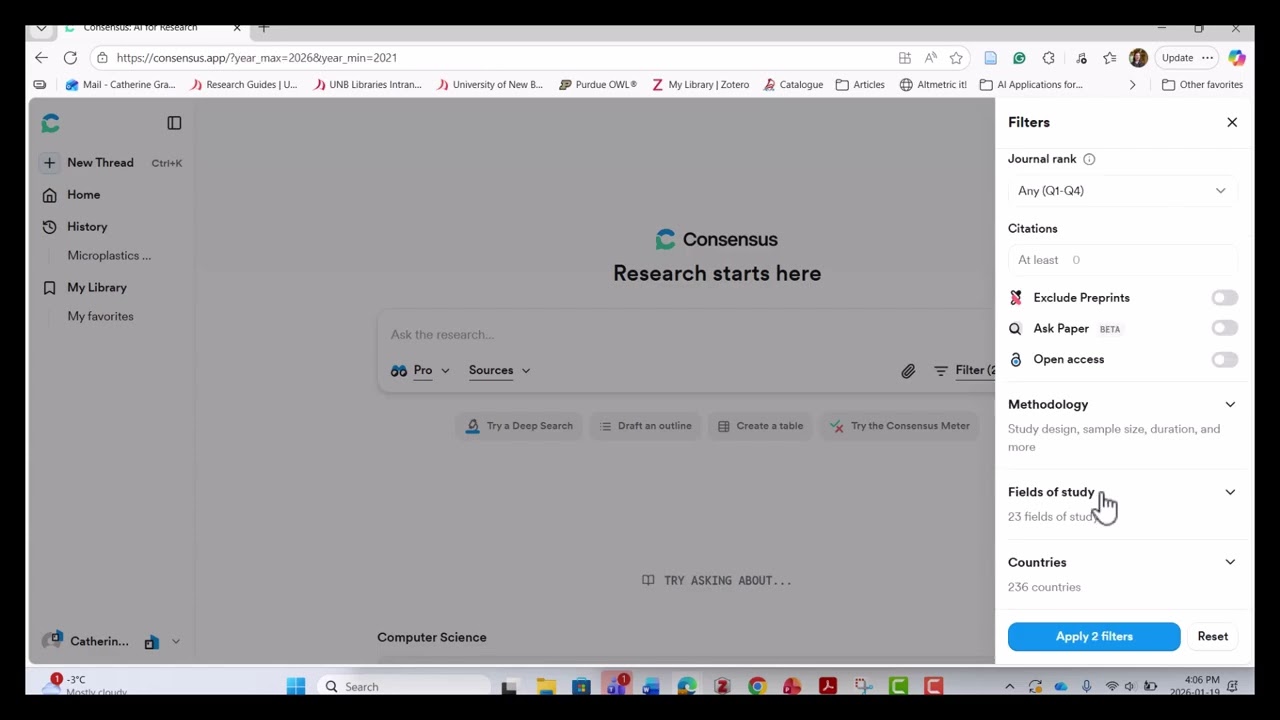This screenshot has height=720, width=1280.
Task: Open Journal rank Any (Q1-Q4) dropdown
Action: tap(1122, 191)
